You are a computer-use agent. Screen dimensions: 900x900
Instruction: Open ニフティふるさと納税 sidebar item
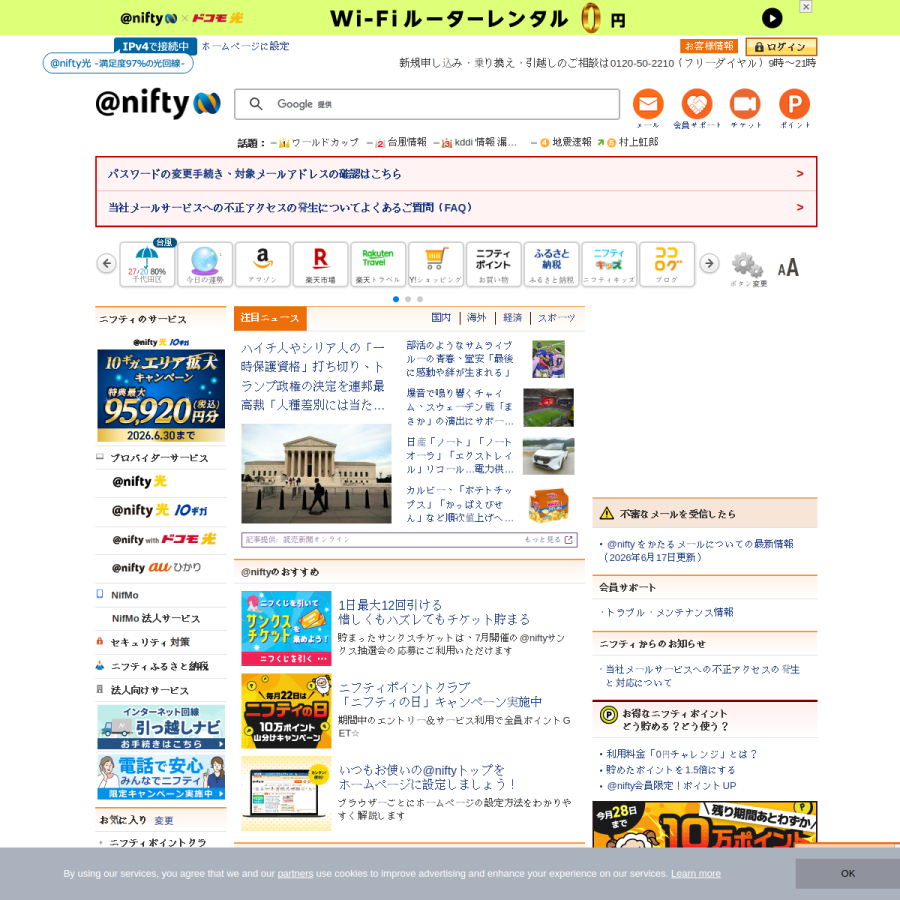[161, 666]
